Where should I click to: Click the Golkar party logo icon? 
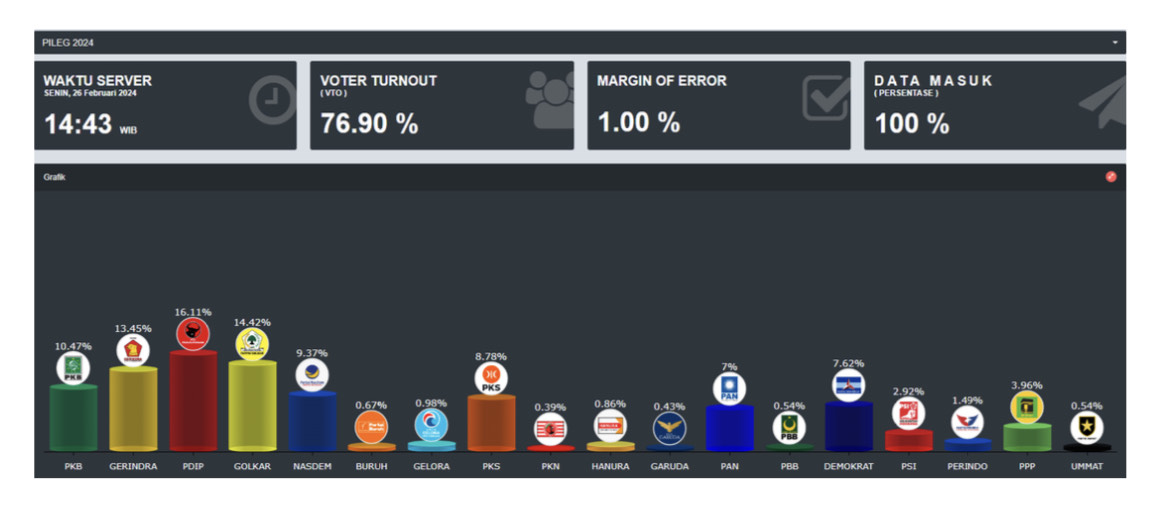pos(252,344)
